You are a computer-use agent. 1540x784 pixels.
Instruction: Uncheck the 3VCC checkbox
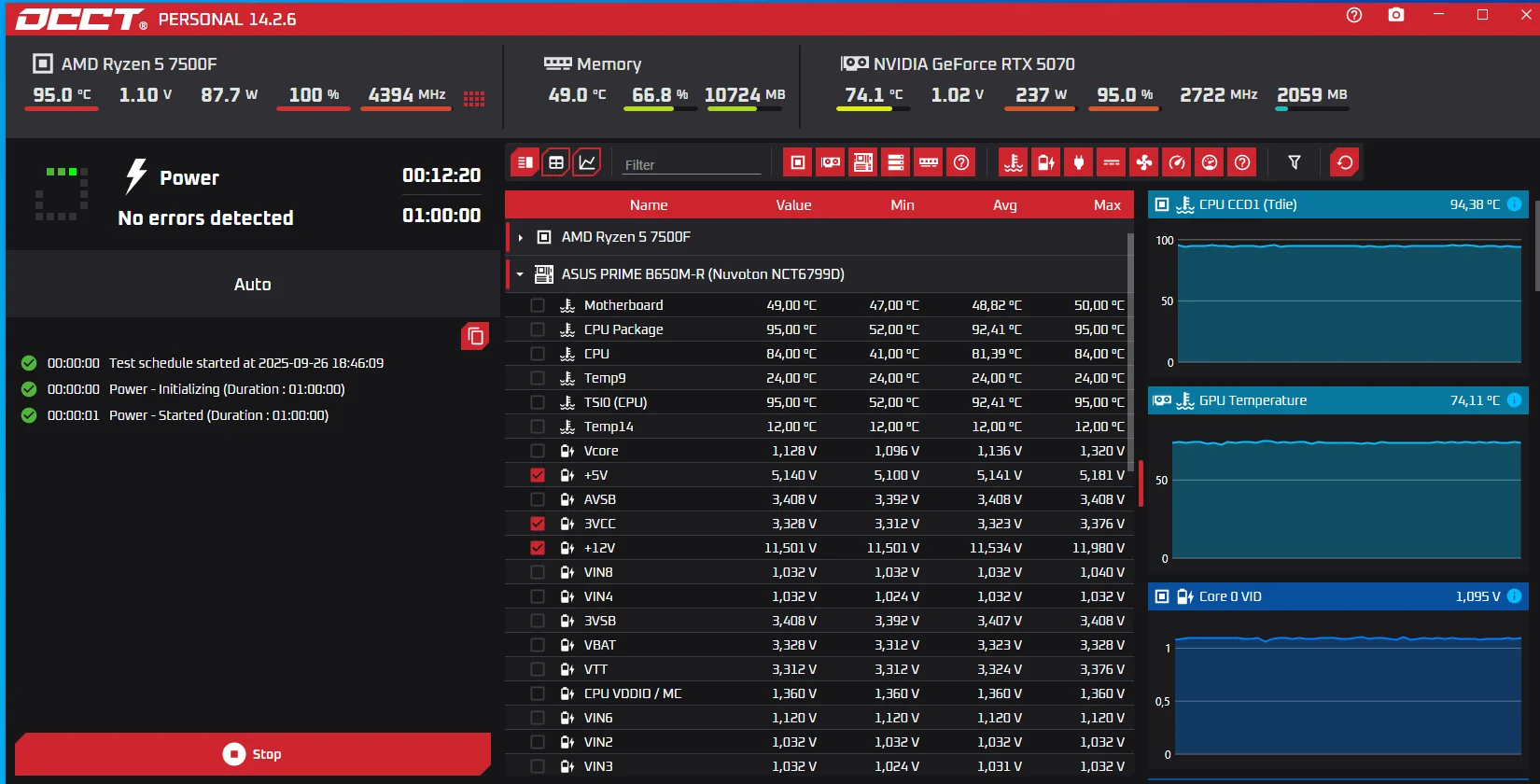point(538,524)
